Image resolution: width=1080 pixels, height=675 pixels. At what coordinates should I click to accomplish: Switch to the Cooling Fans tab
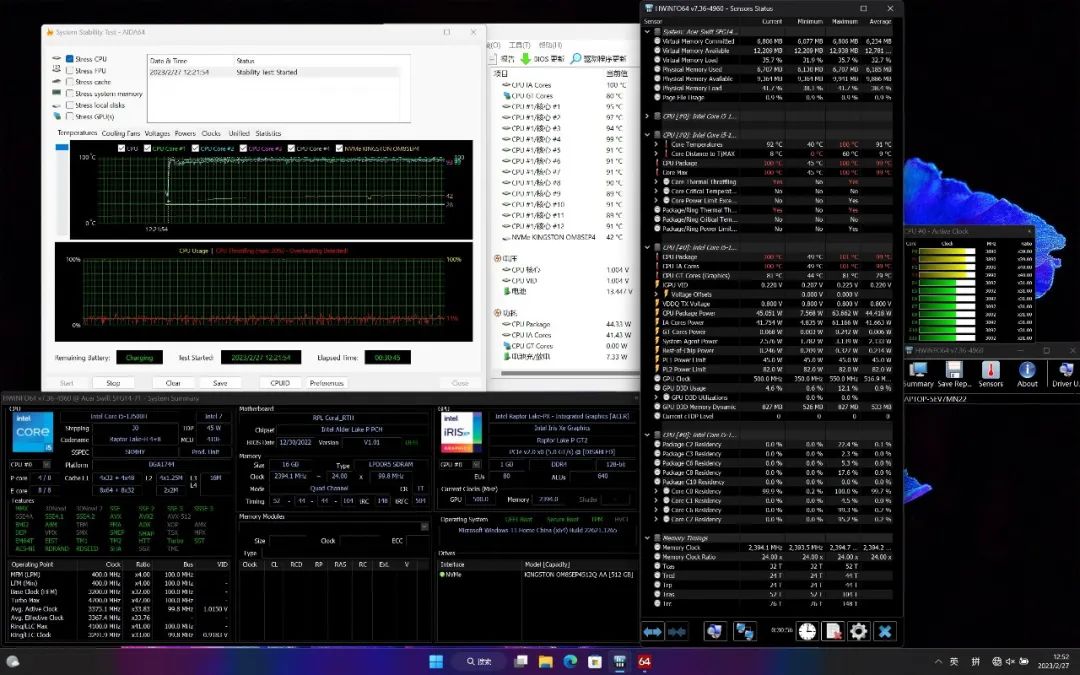click(x=121, y=133)
